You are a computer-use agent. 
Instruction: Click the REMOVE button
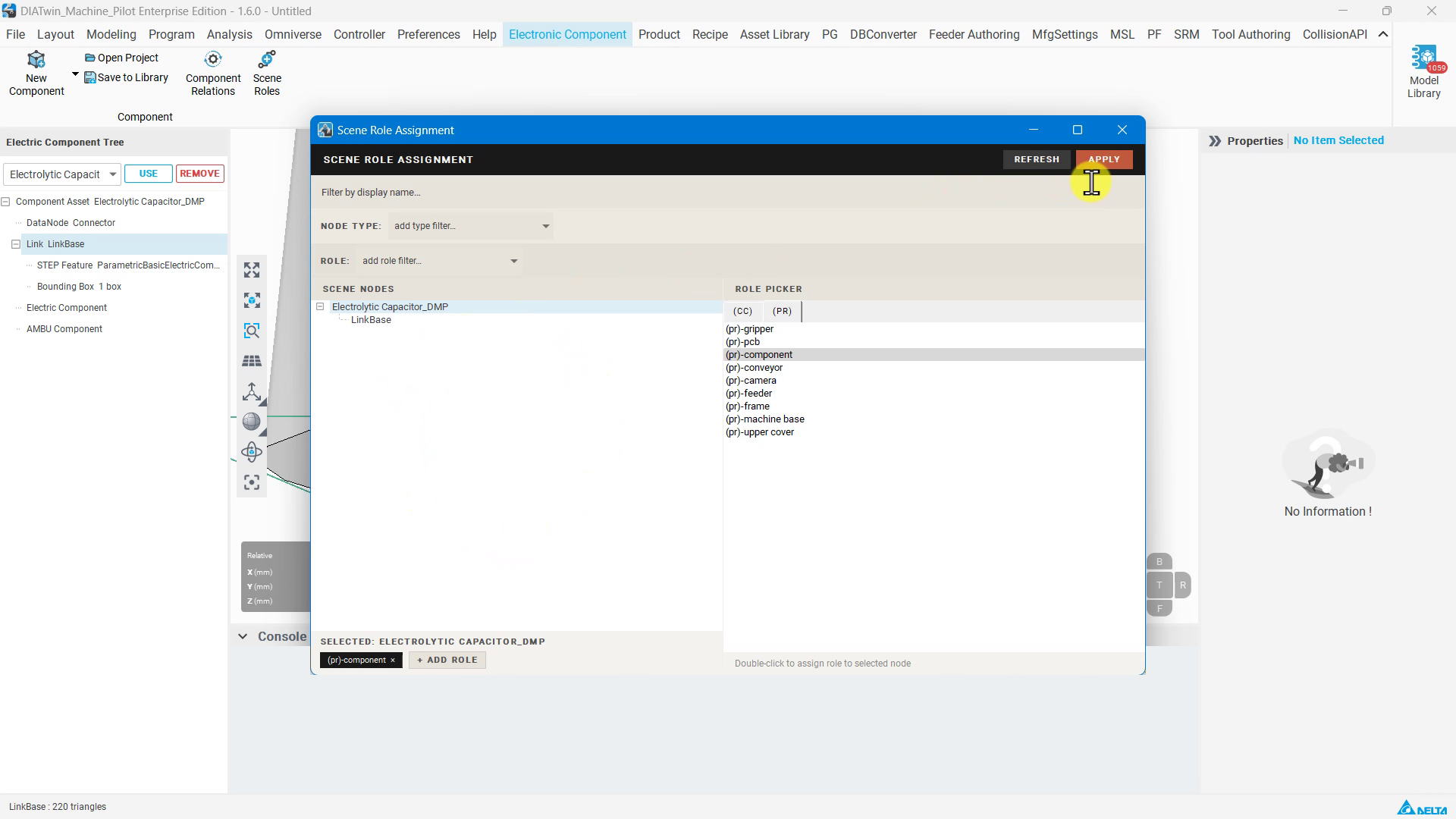click(x=199, y=174)
